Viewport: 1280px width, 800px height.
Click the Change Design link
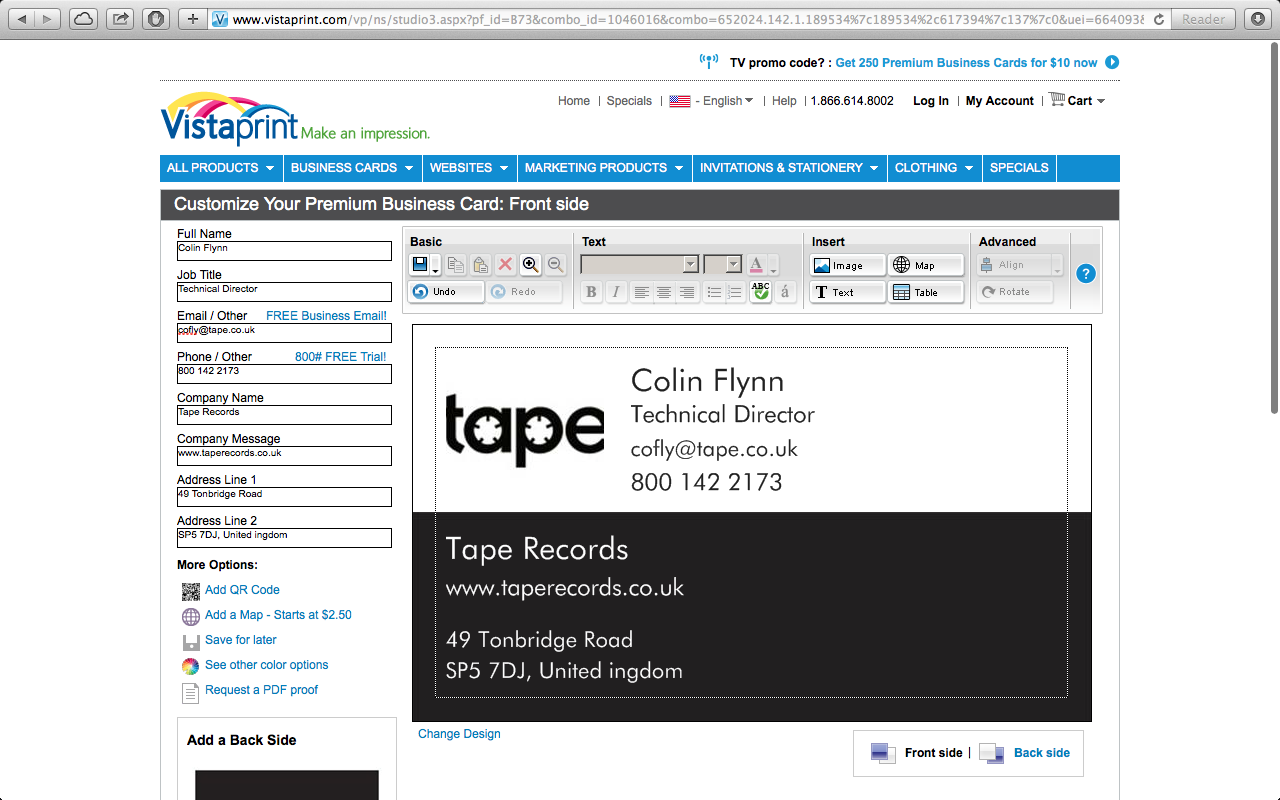click(x=459, y=734)
